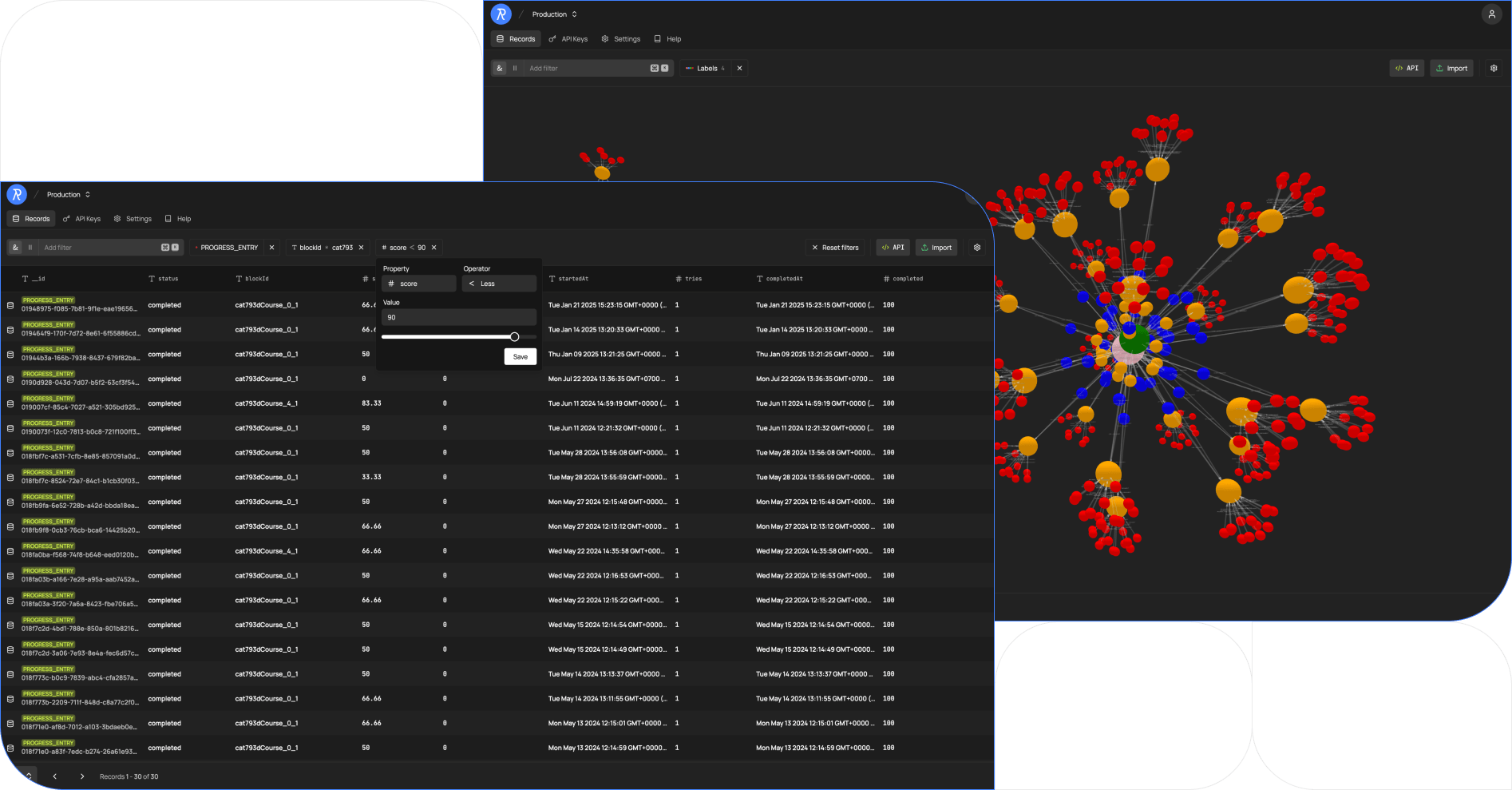This screenshot has height=790, width=1512.
Task: Open record icon for row 018f773c-b0c9
Action: point(10,675)
